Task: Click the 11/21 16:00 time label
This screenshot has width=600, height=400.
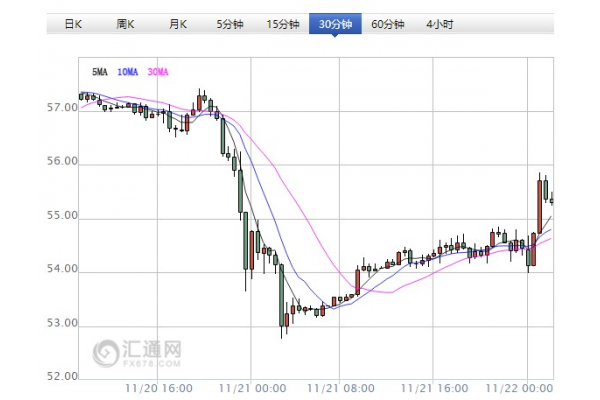Action: click(x=434, y=388)
